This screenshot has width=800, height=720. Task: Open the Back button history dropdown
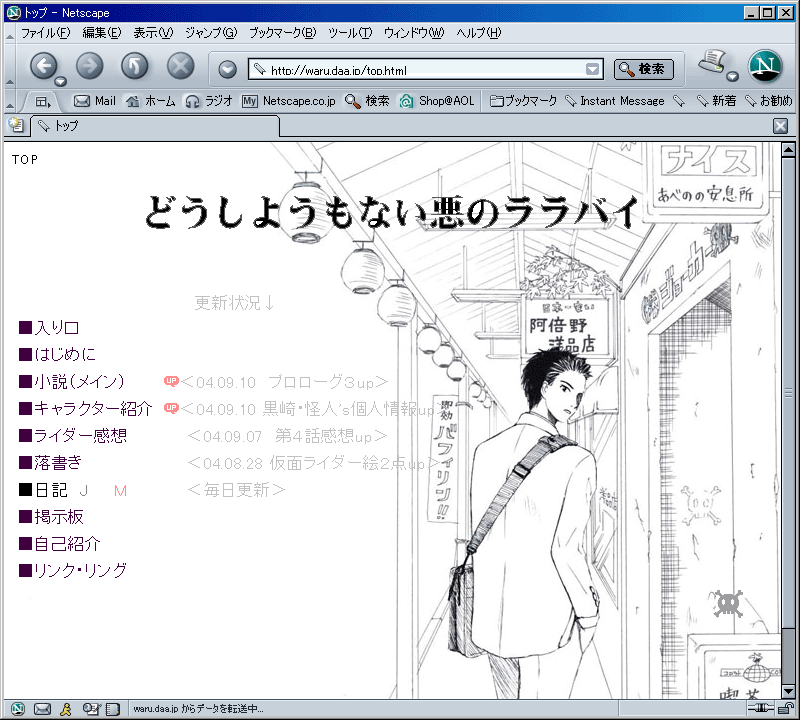pyautogui.click(x=61, y=82)
